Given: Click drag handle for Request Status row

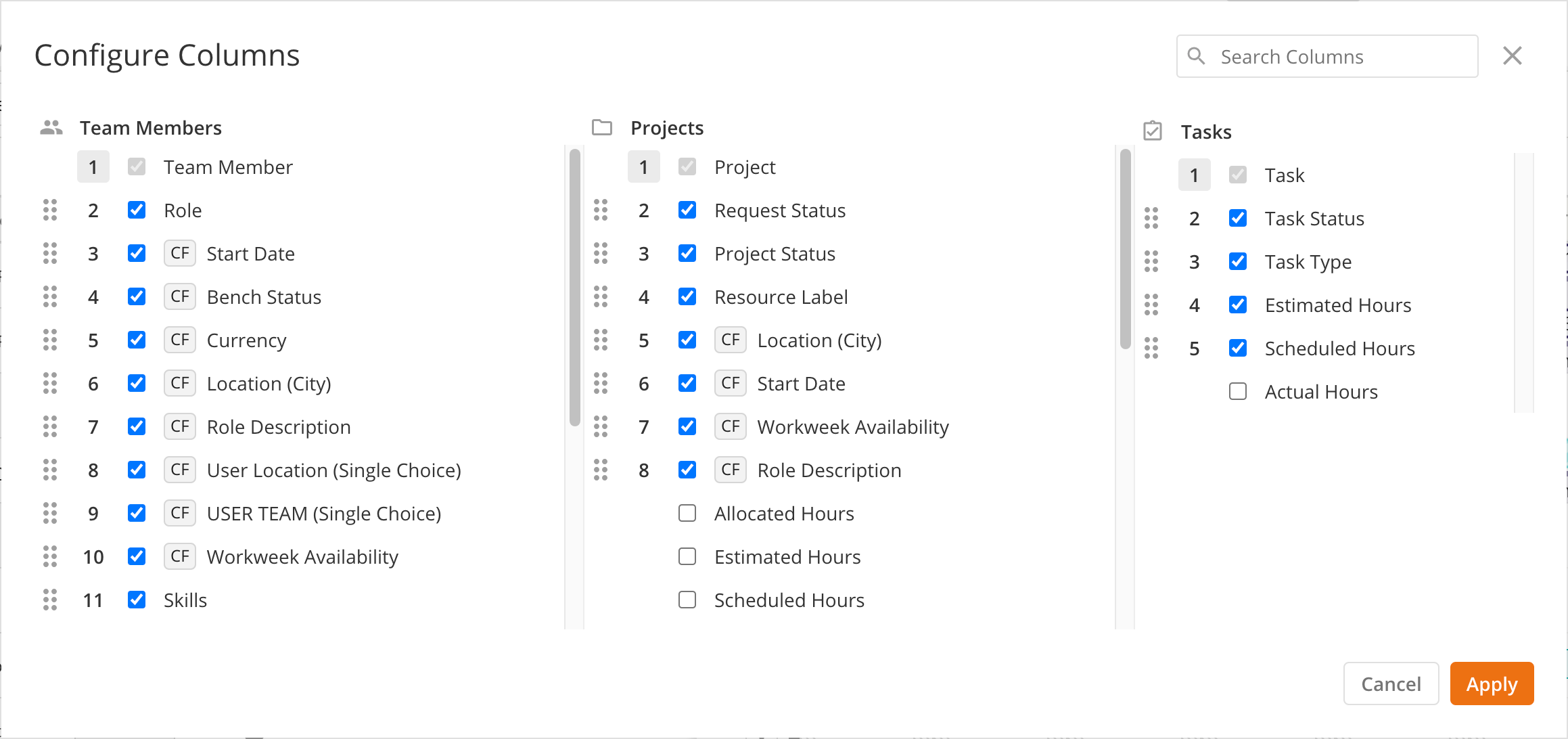Looking at the screenshot, I should pyautogui.click(x=601, y=210).
